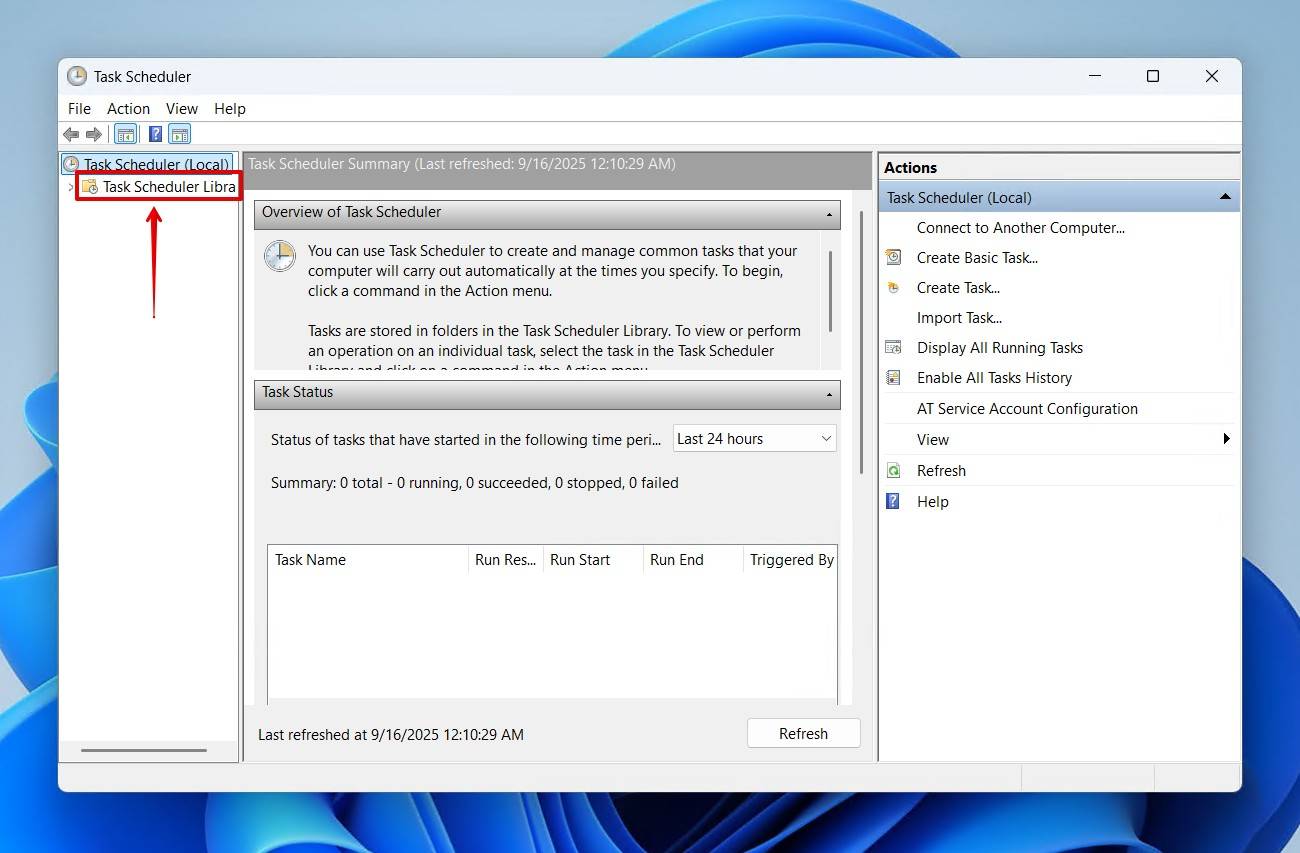This screenshot has height=853, width=1300.
Task: Toggle the Action pane visibility icon
Action: click(x=180, y=133)
